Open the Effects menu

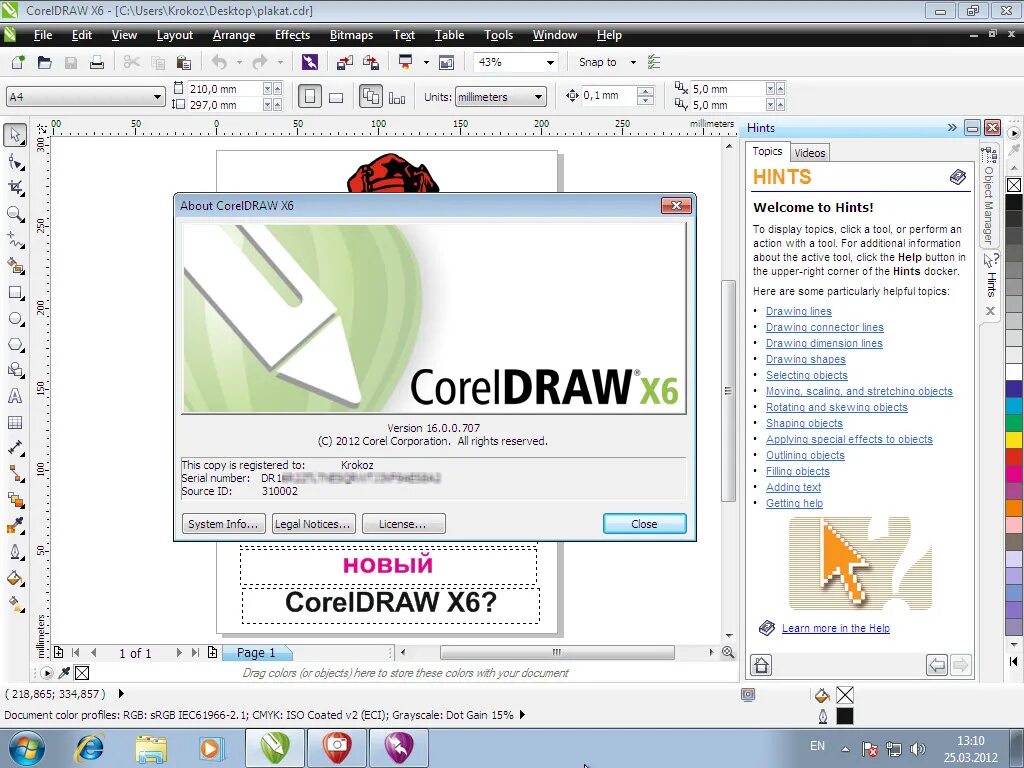pyautogui.click(x=292, y=35)
